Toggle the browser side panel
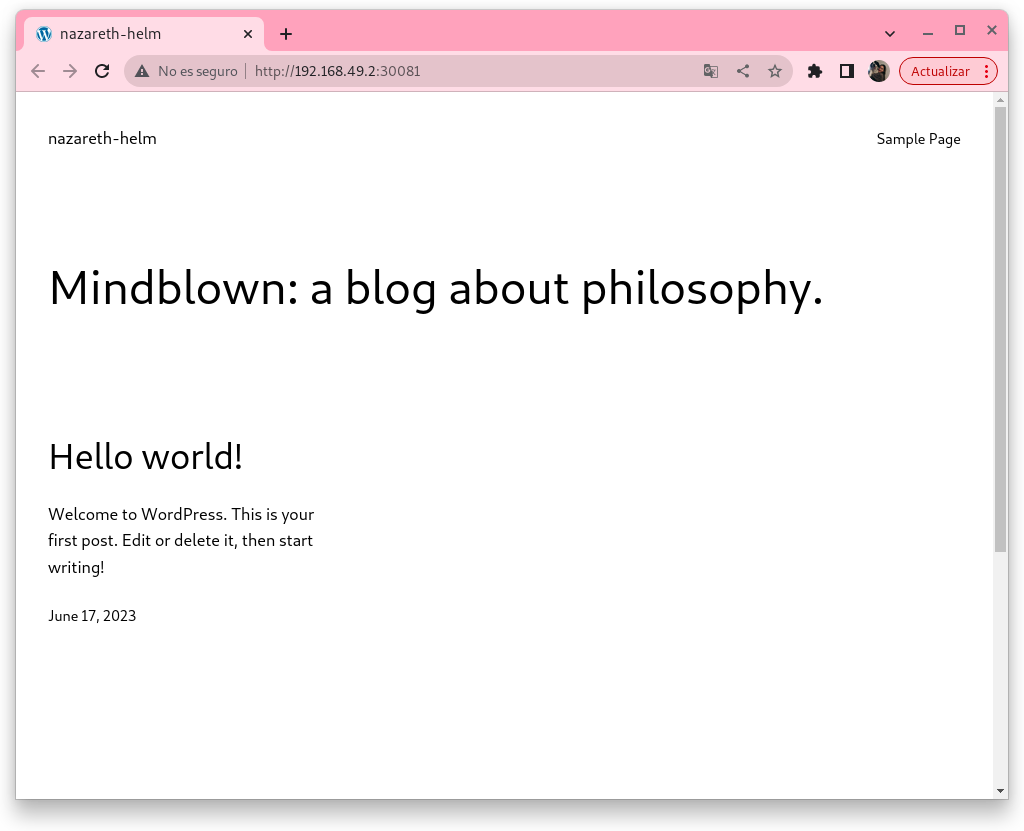This screenshot has width=1024, height=831. [x=847, y=71]
